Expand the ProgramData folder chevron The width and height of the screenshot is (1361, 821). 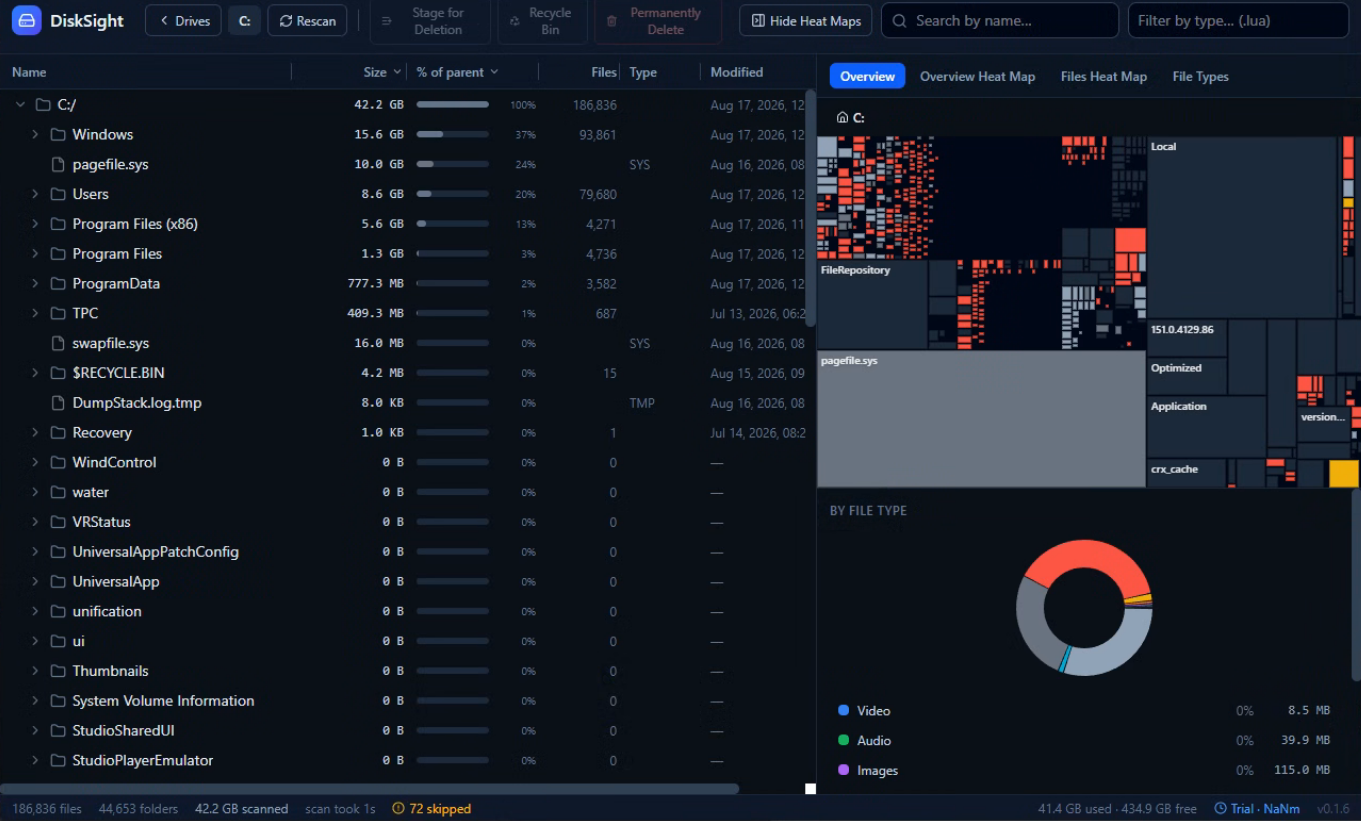click(35, 283)
